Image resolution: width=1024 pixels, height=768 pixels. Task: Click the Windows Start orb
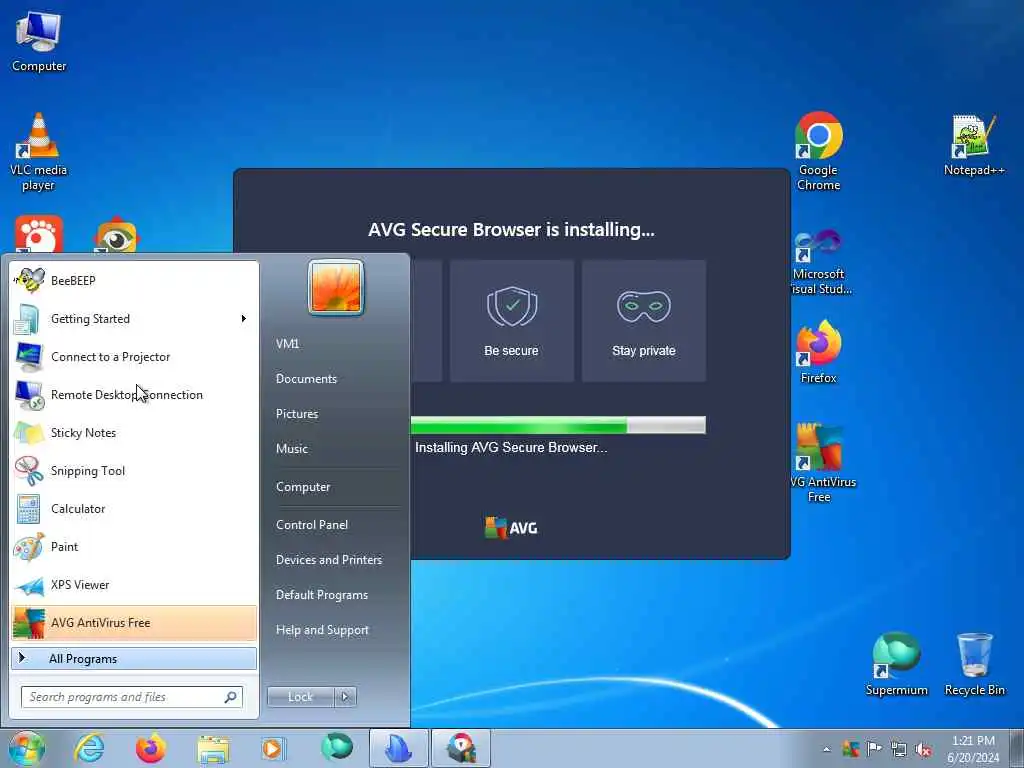(x=27, y=748)
